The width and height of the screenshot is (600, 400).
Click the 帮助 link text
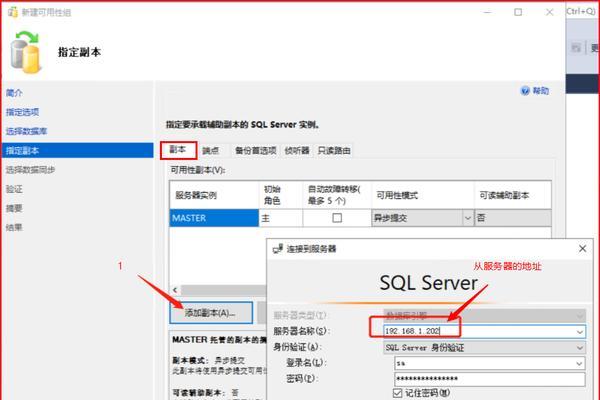[541, 91]
